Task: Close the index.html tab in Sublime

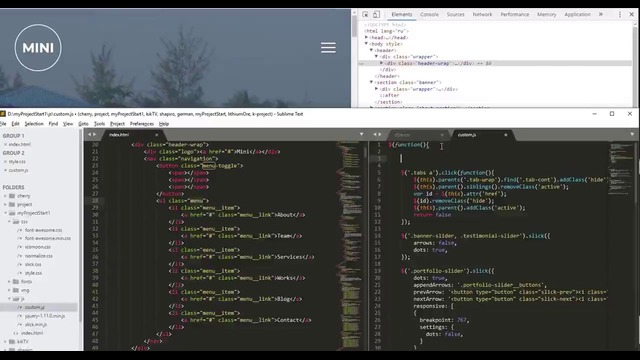Action: tap(156, 135)
